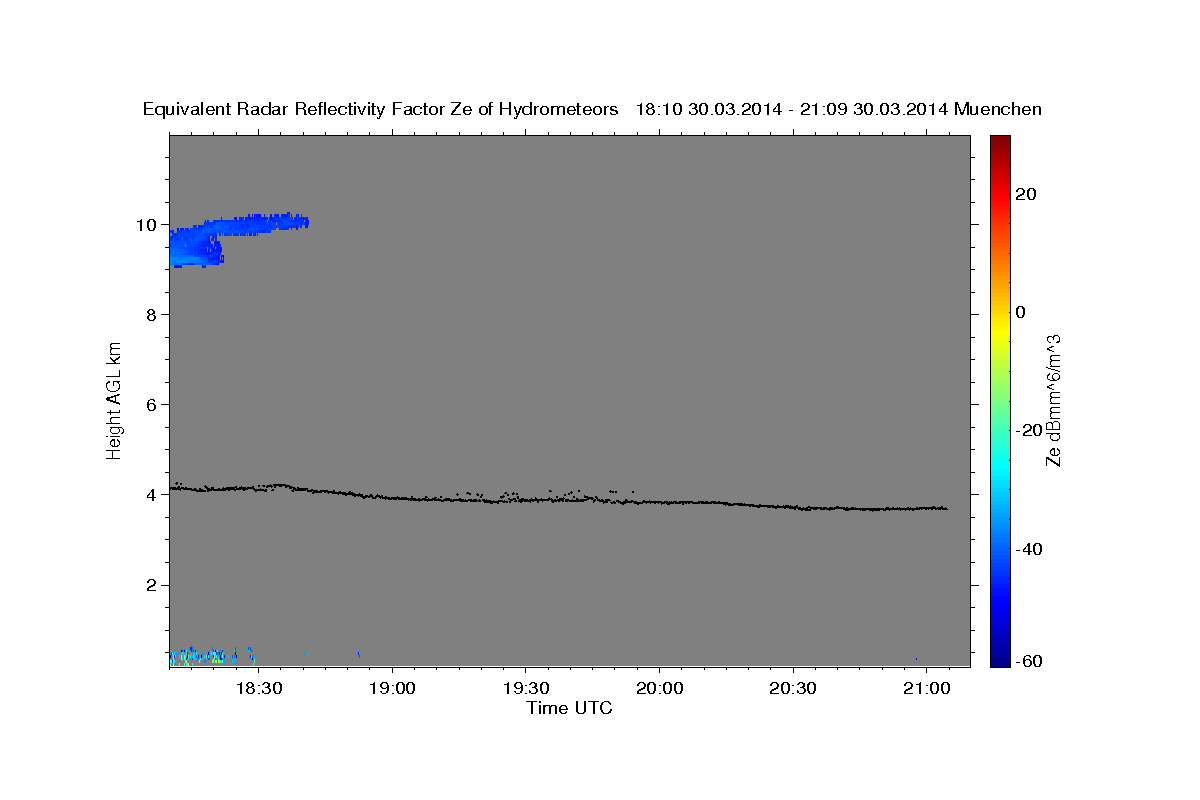Click the colorbar value -60 label
The width and height of the screenshot is (1200, 800).
(x=1029, y=661)
